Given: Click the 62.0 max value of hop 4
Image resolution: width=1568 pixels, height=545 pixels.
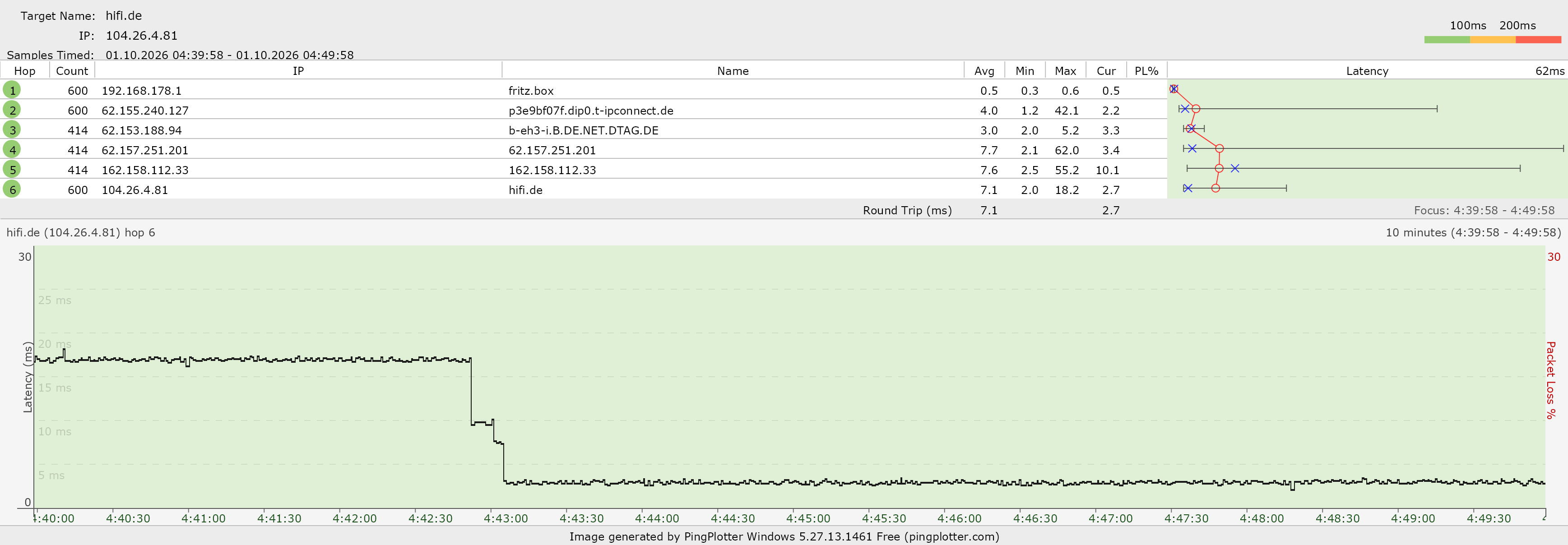Looking at the screenshot, I should (1067, 150).
